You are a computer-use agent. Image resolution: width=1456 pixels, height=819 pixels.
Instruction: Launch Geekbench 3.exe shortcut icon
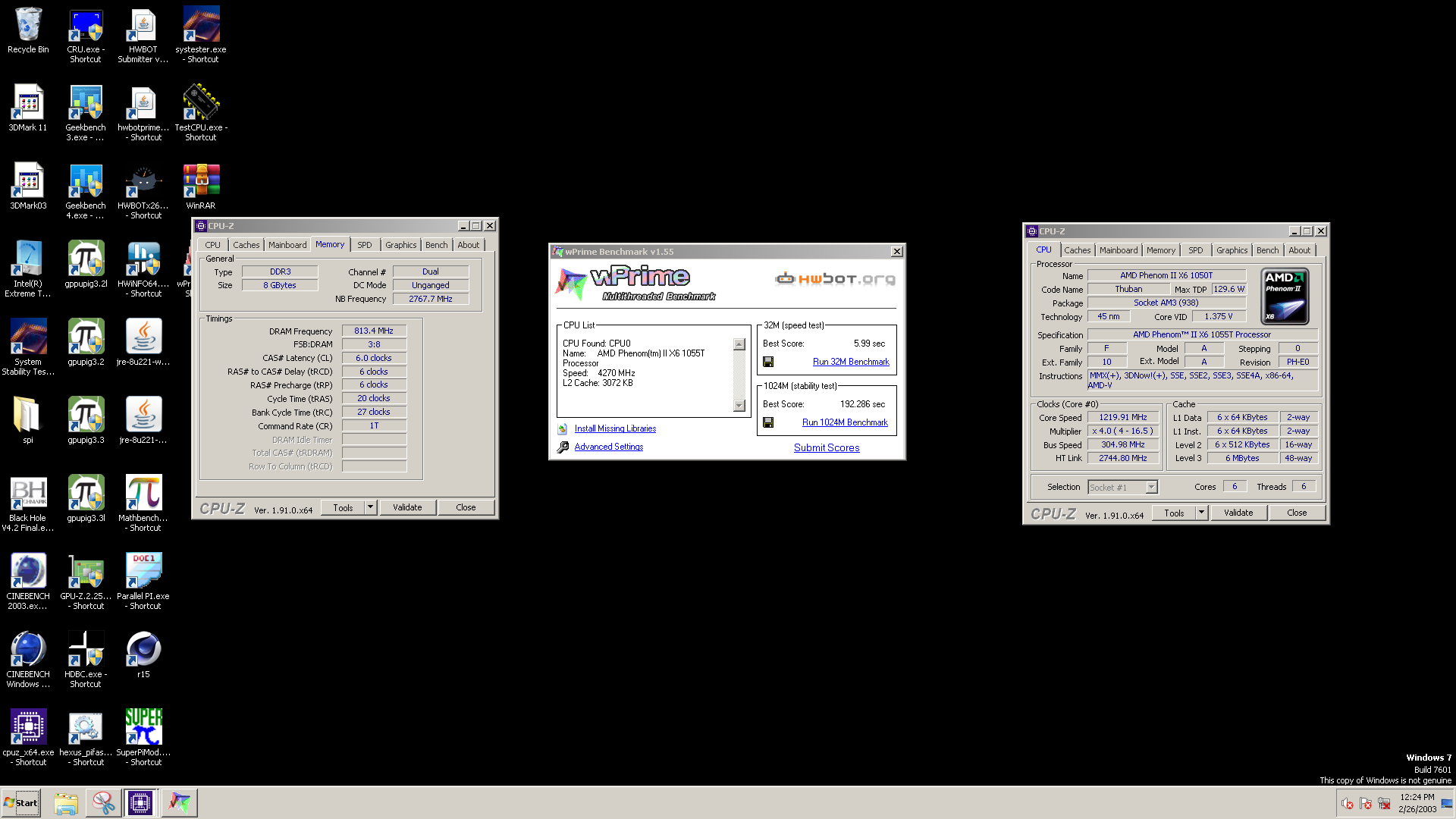[86, 113]
